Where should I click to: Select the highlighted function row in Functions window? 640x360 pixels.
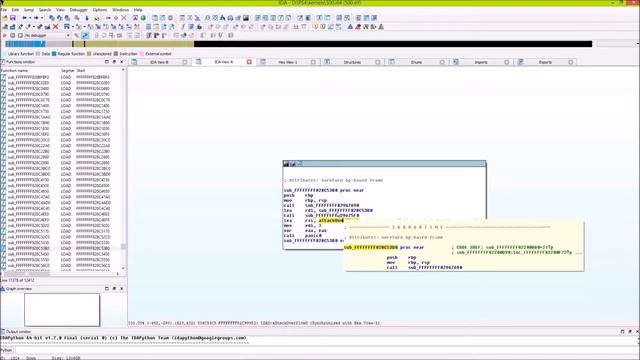pyautogui.click(x=60, y=248)
